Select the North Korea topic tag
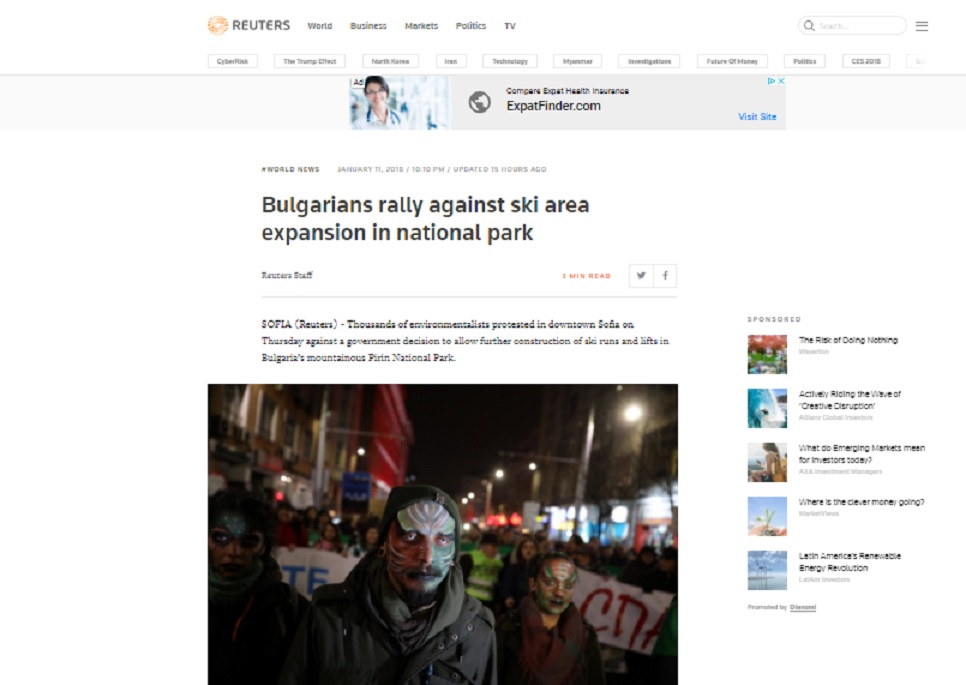966x685 pixels. pyautogui.click(x=390, y=61)
